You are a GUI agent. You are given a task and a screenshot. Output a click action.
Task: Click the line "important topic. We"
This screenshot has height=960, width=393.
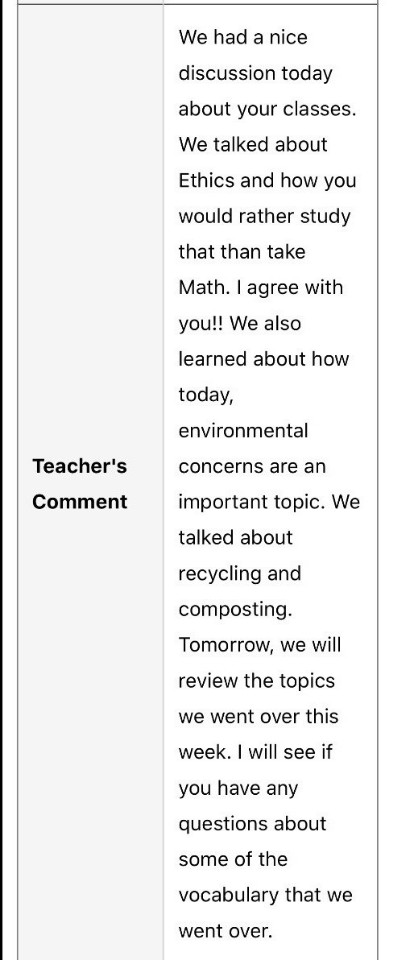(x=269, y=502)
